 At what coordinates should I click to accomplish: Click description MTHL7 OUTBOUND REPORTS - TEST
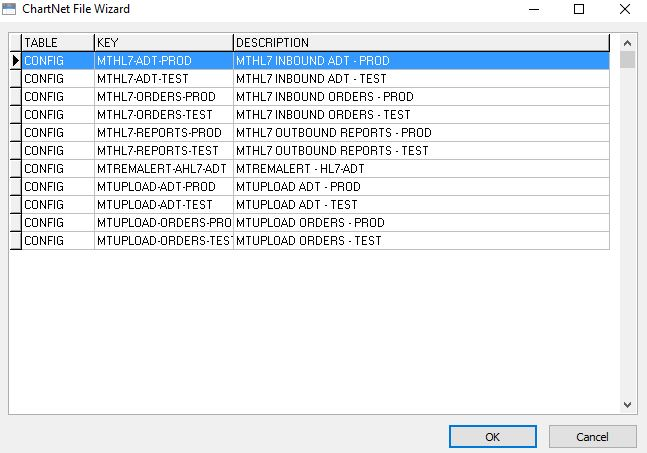[421, 151]
